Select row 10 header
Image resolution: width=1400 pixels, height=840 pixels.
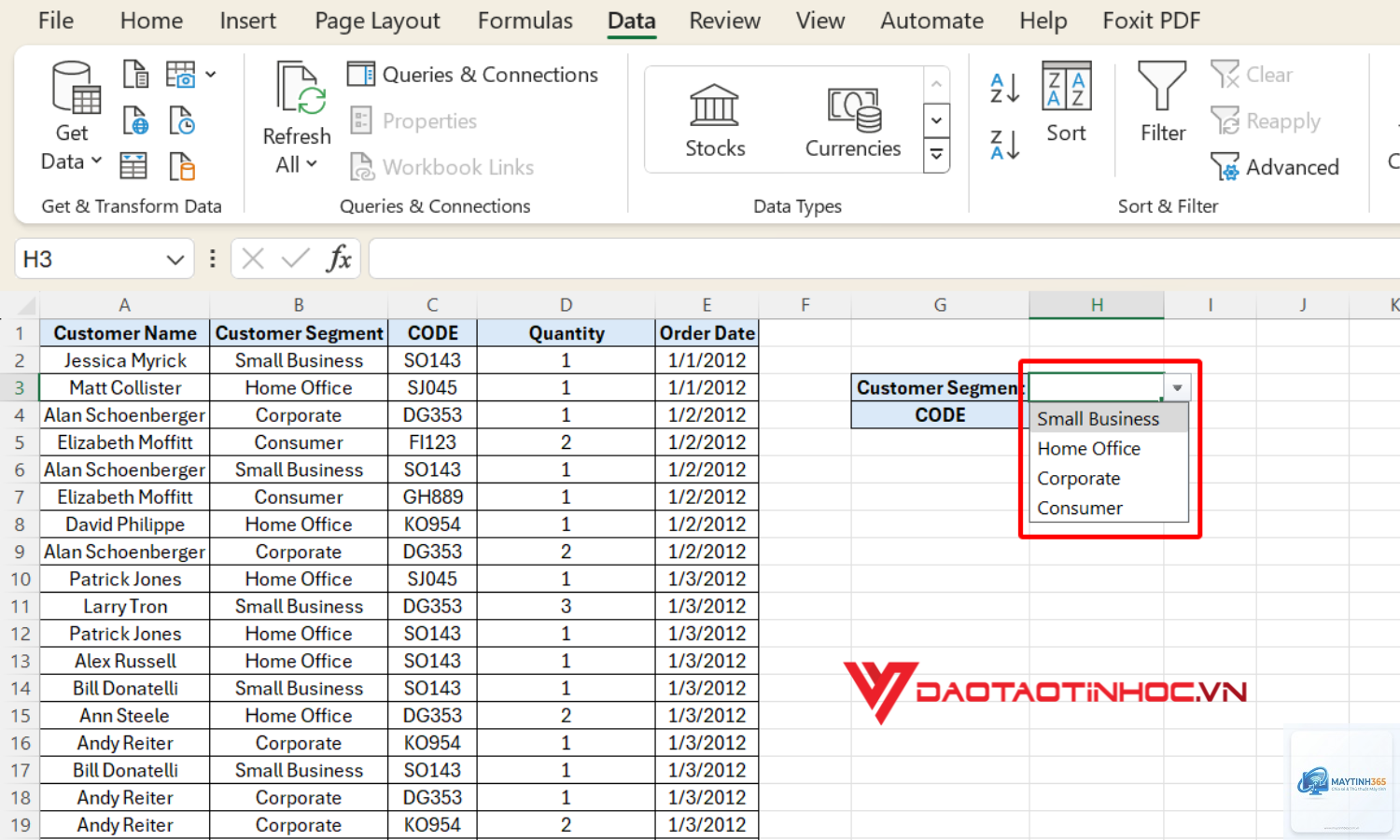(20, 579)
